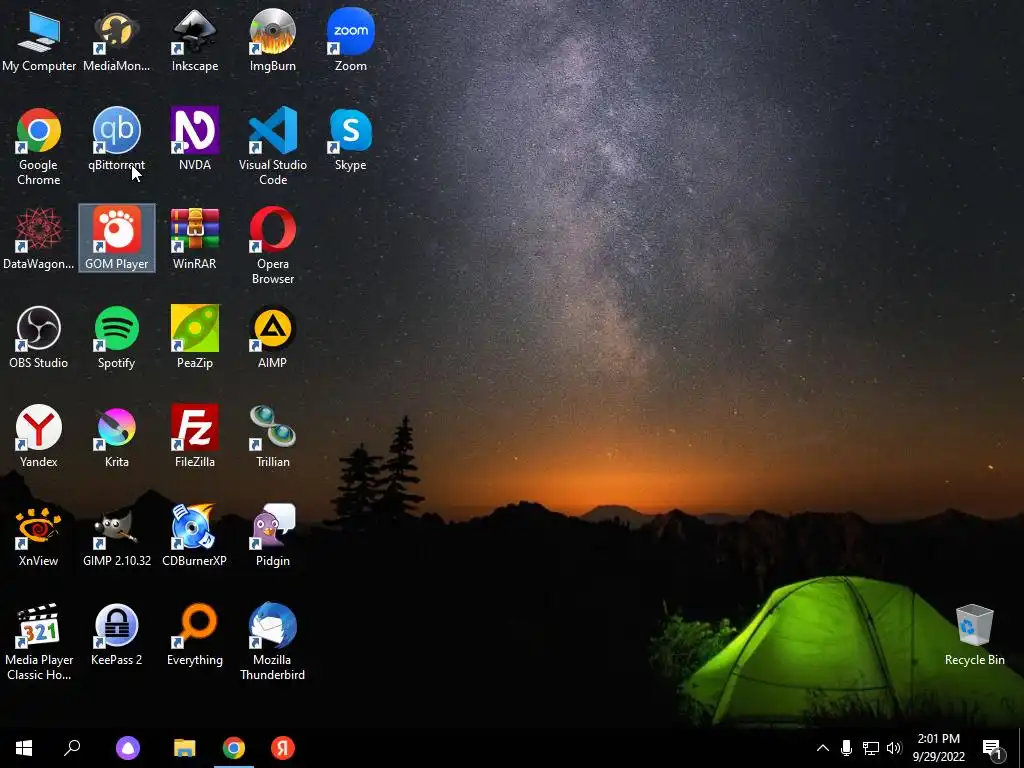Viewport: 1024px width, 768px height.
Task: Select Opera Browser shortcut
Action: [272, 246]
